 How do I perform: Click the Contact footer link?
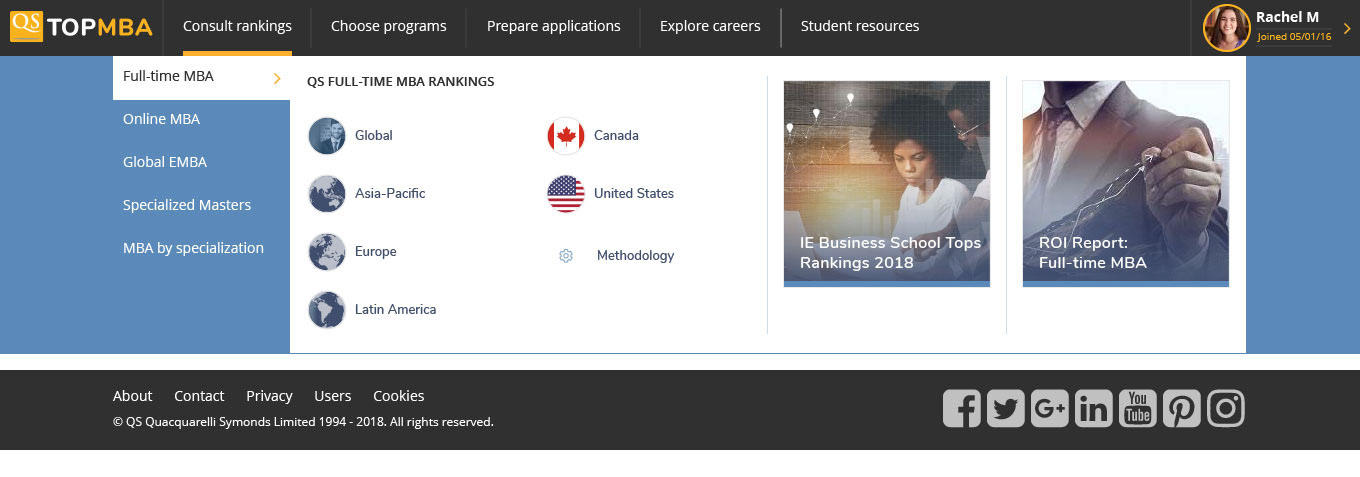point(199,396)
